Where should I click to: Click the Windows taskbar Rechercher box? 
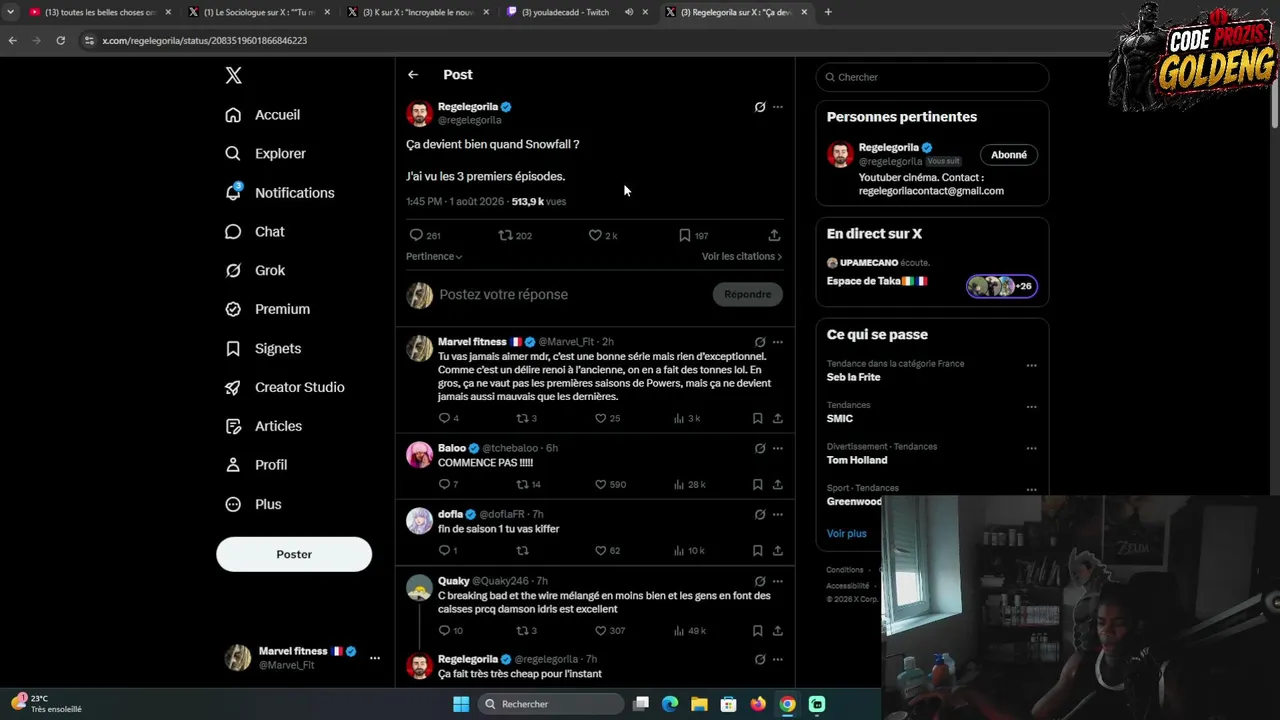point(549,704)
